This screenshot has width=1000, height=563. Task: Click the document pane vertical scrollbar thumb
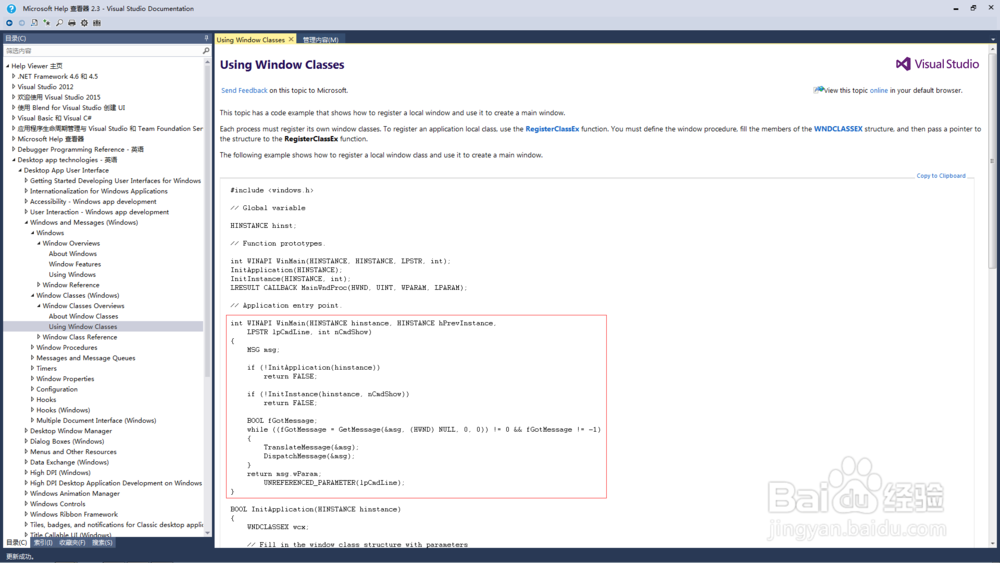click(992, 159)
